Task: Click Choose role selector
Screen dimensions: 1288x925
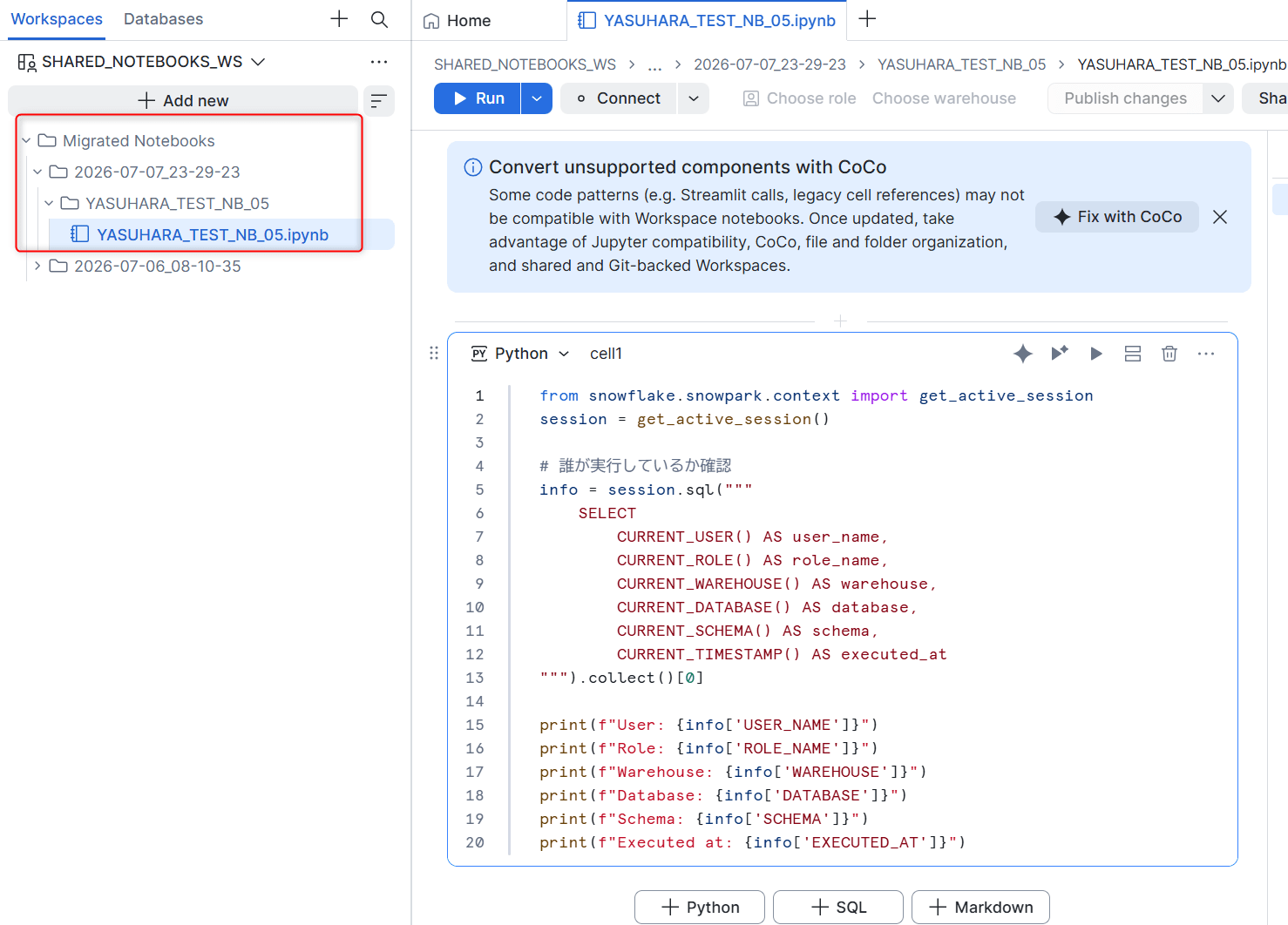Action: tap(799, 98)
